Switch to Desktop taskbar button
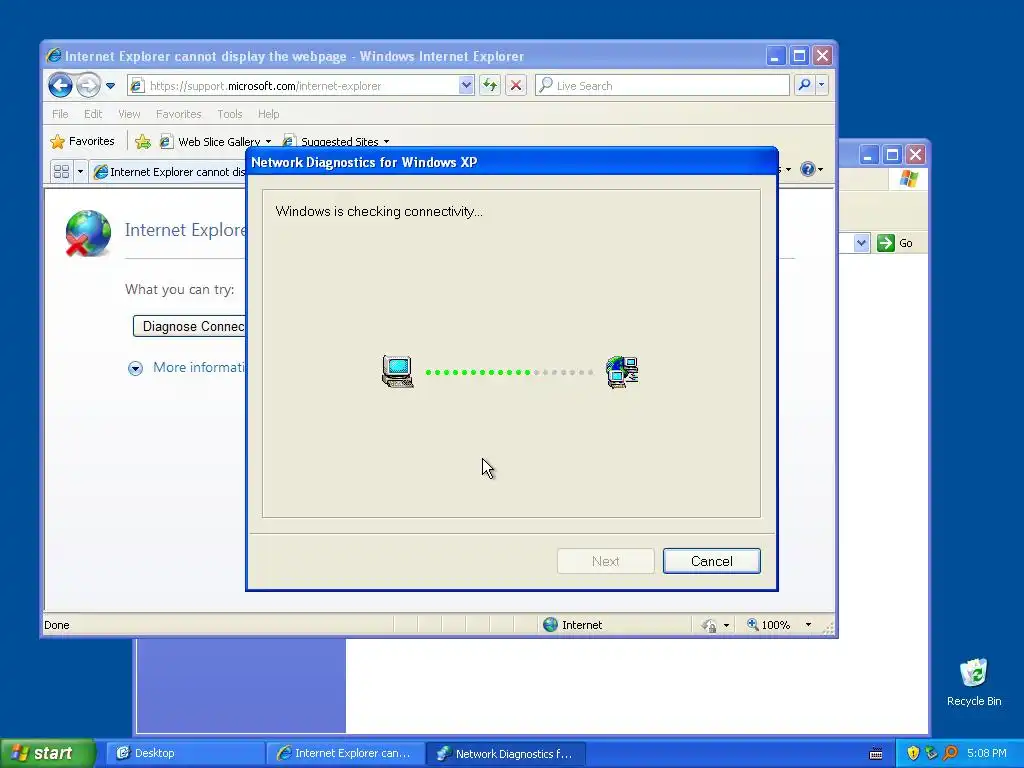The width and height of the screenshot is (1024, 768). (x=184, y=753)
